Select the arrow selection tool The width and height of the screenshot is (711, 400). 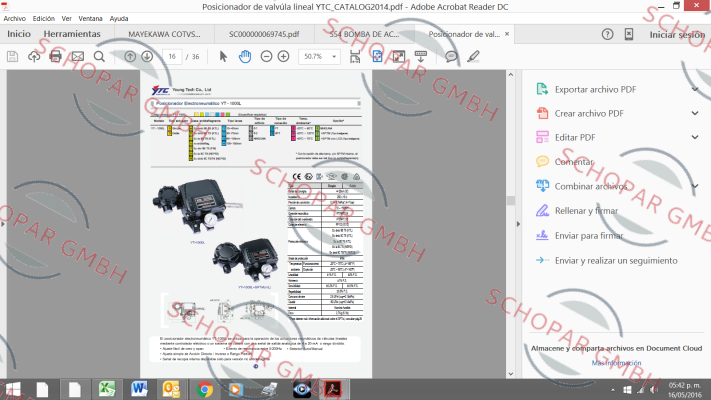click(223, 57)
